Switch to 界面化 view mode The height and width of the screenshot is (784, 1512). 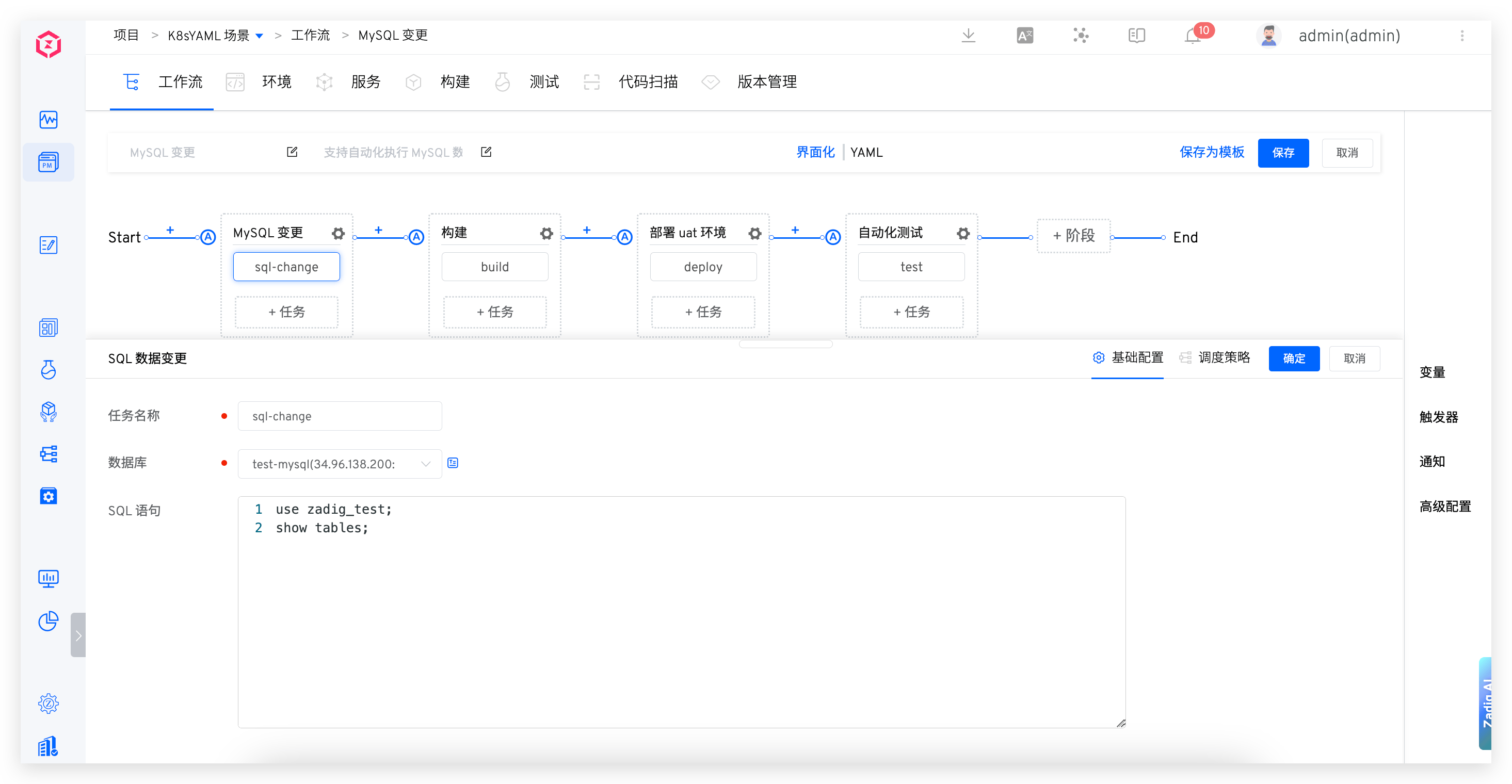click(x=815, y=153)
